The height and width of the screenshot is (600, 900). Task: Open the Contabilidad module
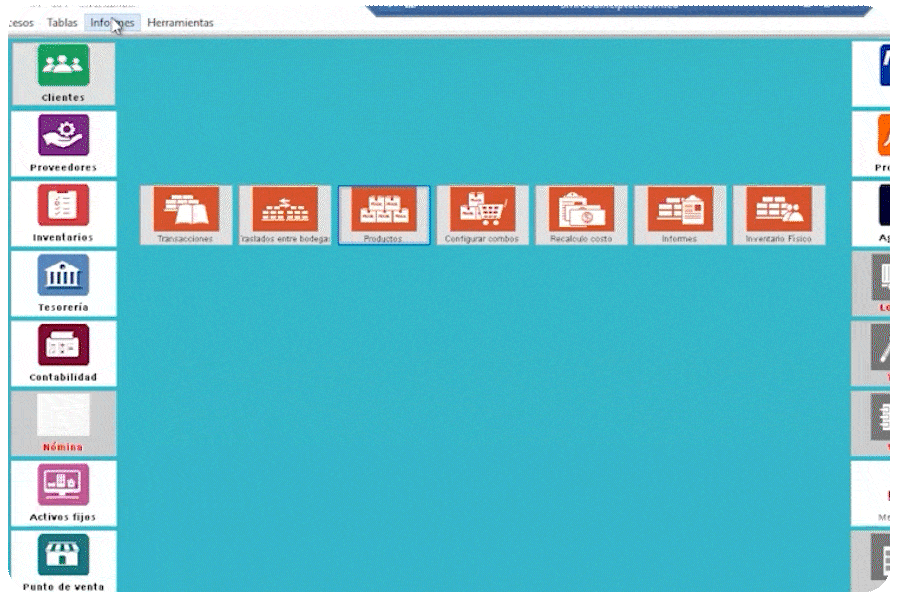click(63, 354)
